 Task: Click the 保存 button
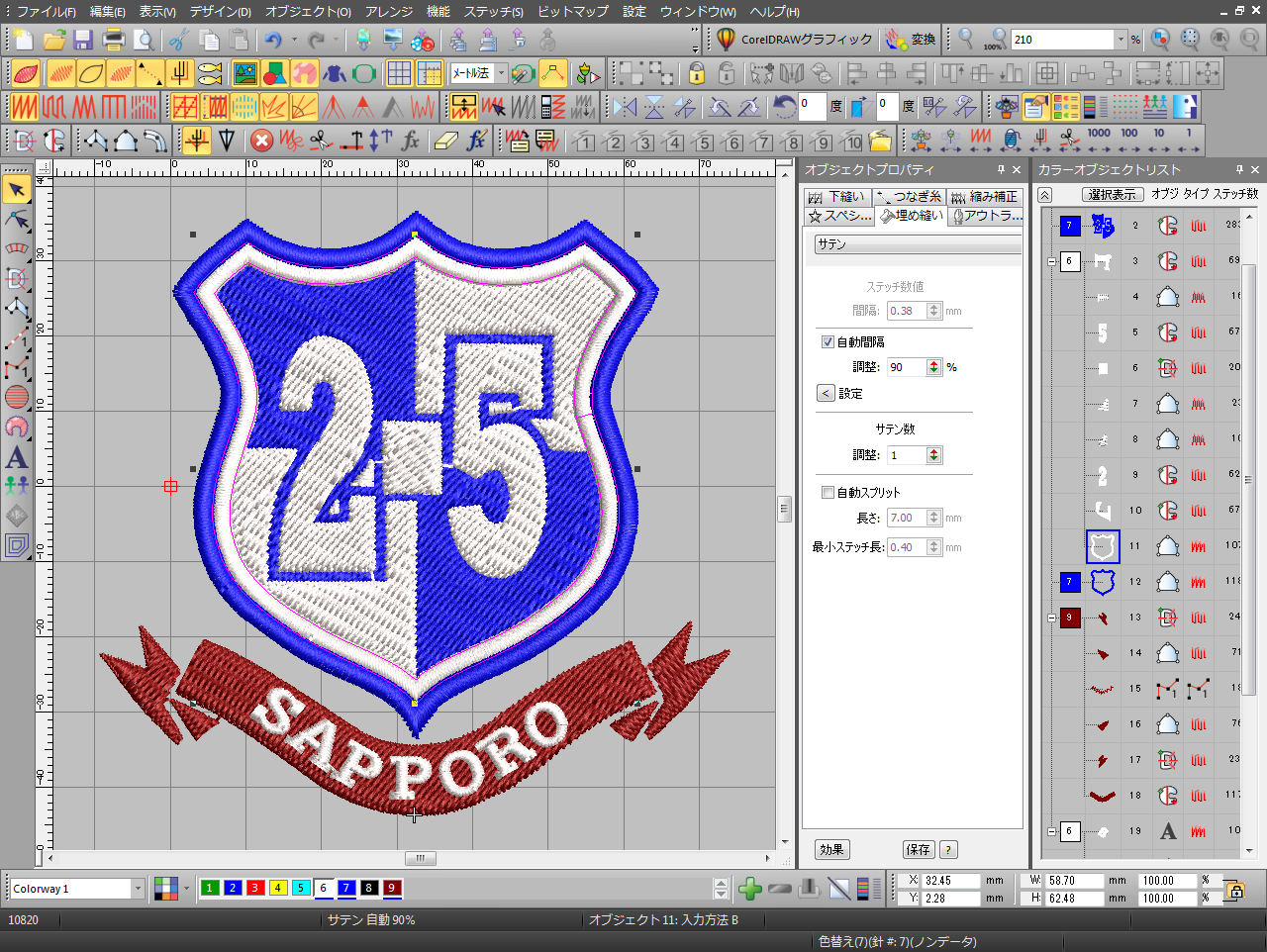pos(919,850)
